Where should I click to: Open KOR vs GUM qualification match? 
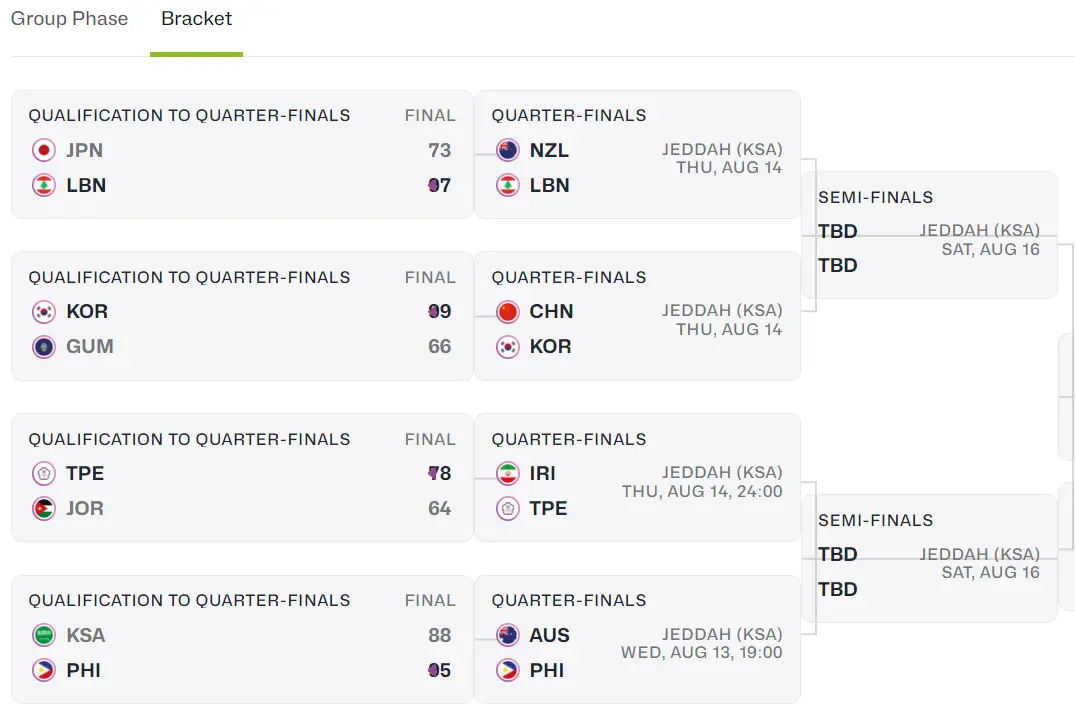(240, 316)
